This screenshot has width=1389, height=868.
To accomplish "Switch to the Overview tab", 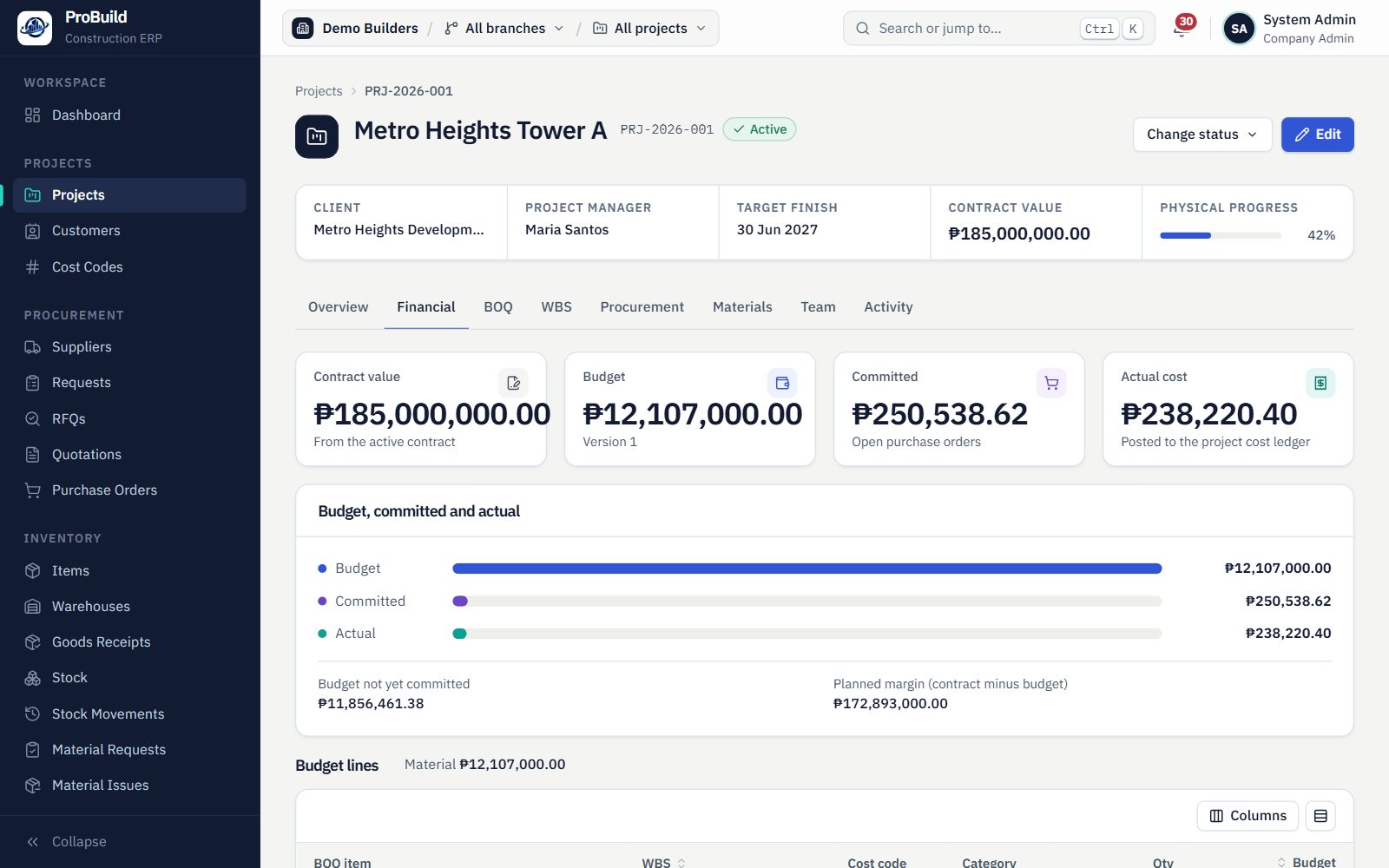I will (x=338, y=307).
